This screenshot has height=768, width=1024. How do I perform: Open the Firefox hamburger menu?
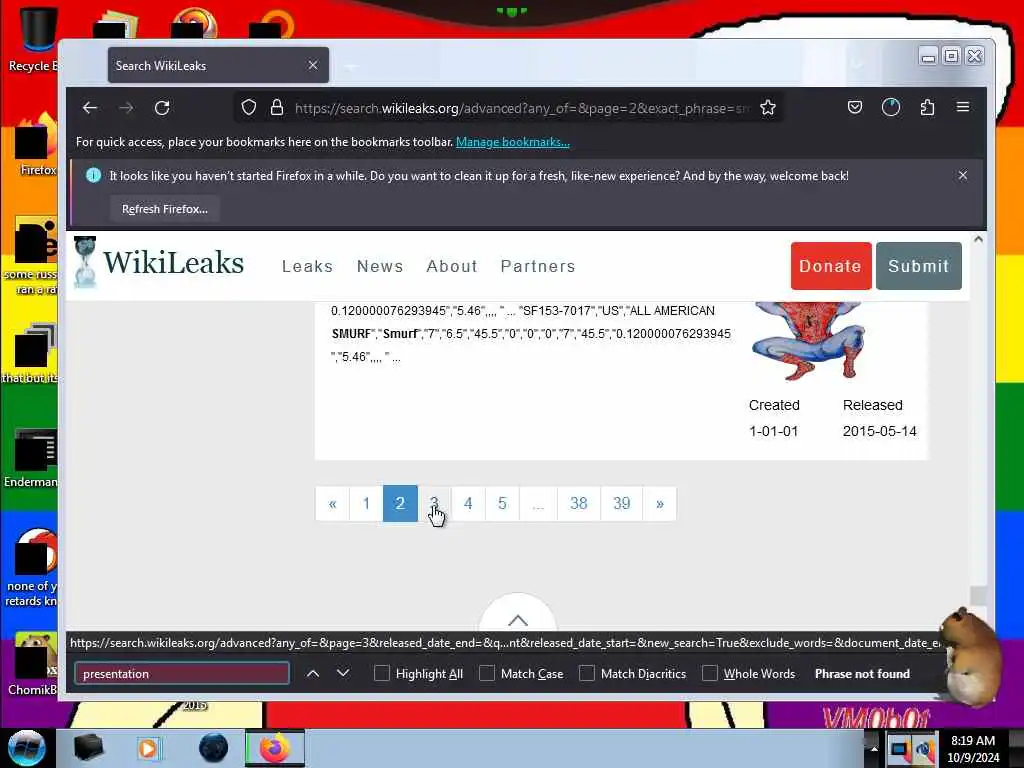[x=963, y=107]
